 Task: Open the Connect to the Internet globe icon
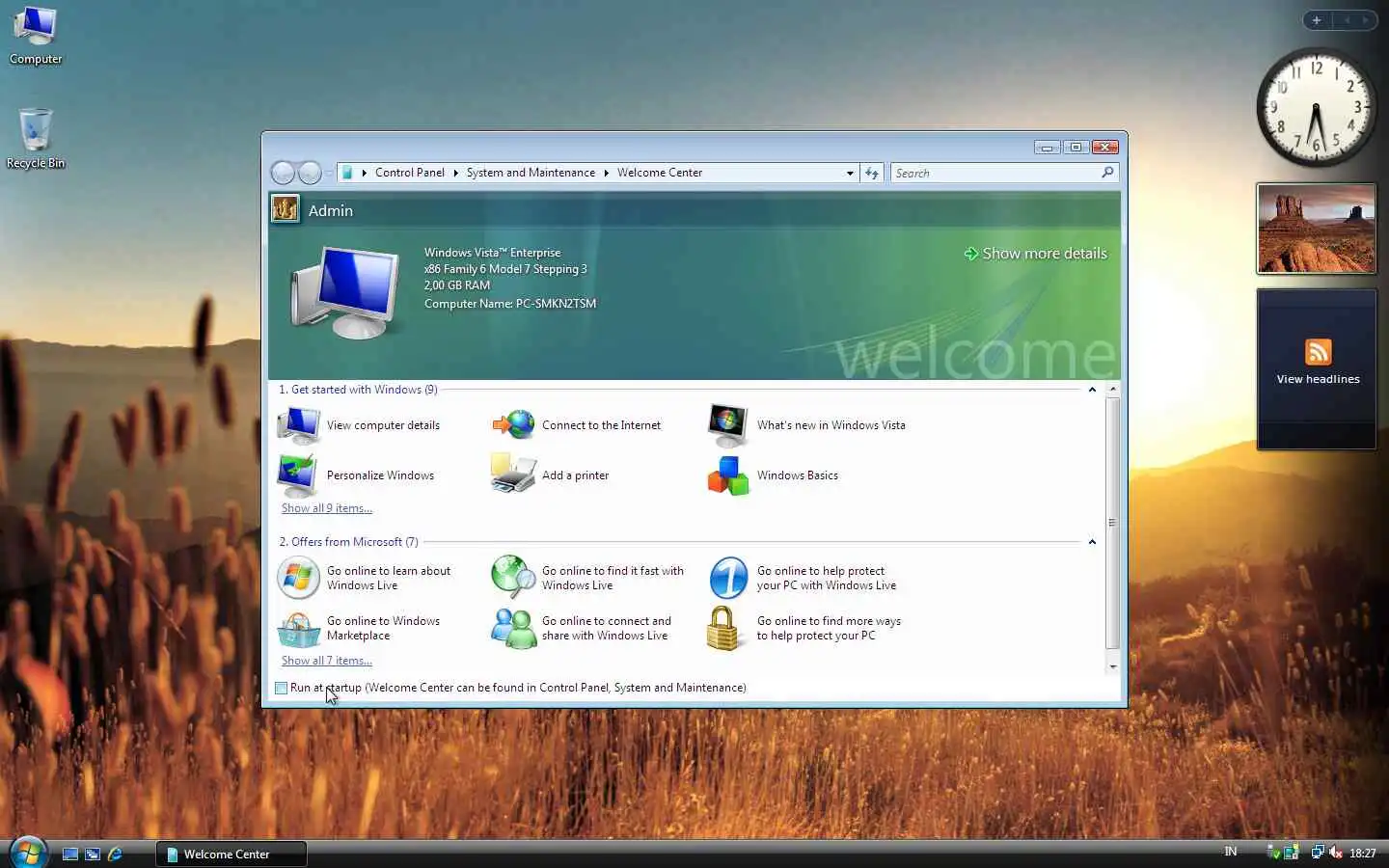(x=513, y=424)
